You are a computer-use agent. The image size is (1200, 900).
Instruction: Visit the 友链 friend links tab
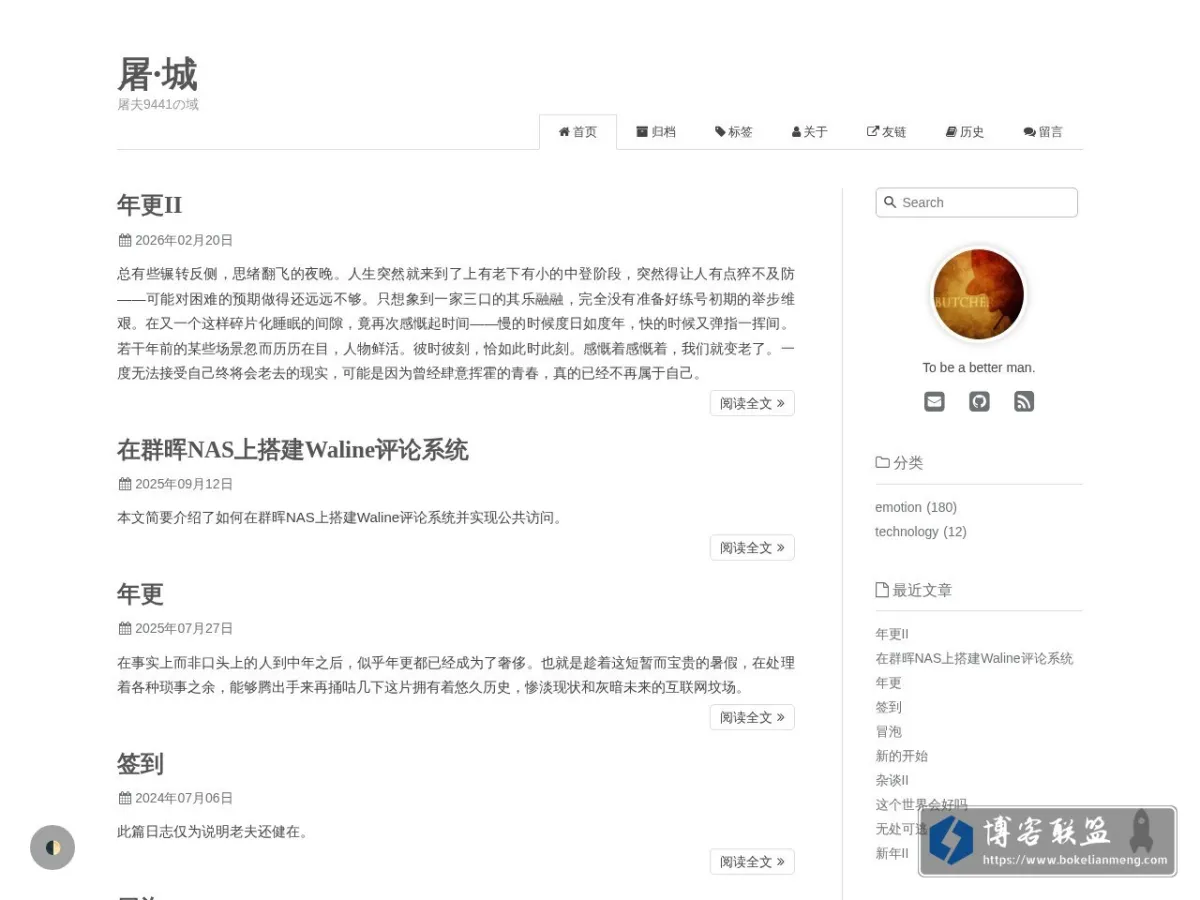[x=886, y=132]
